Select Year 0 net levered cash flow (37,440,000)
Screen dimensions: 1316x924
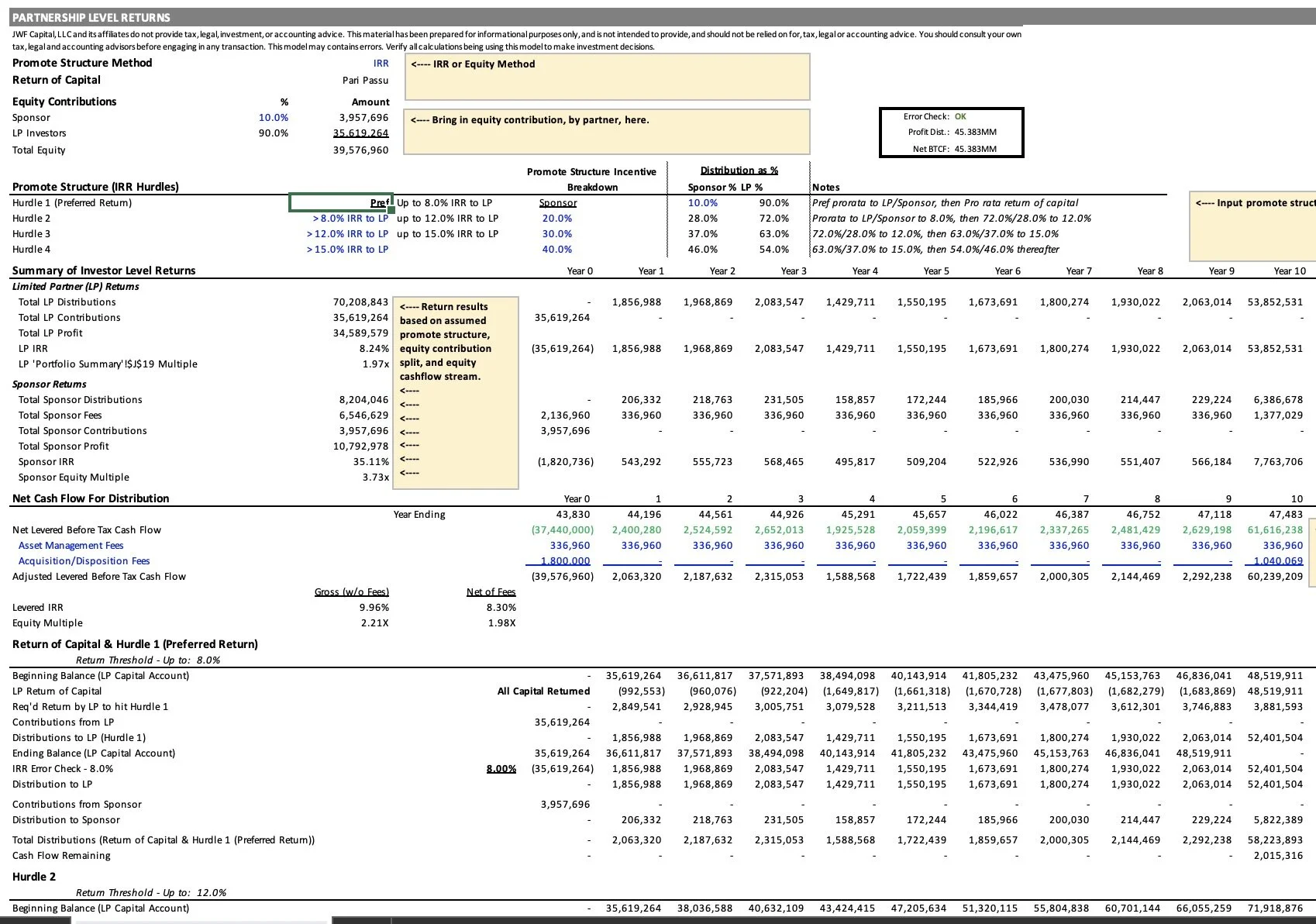pos(563,530)
